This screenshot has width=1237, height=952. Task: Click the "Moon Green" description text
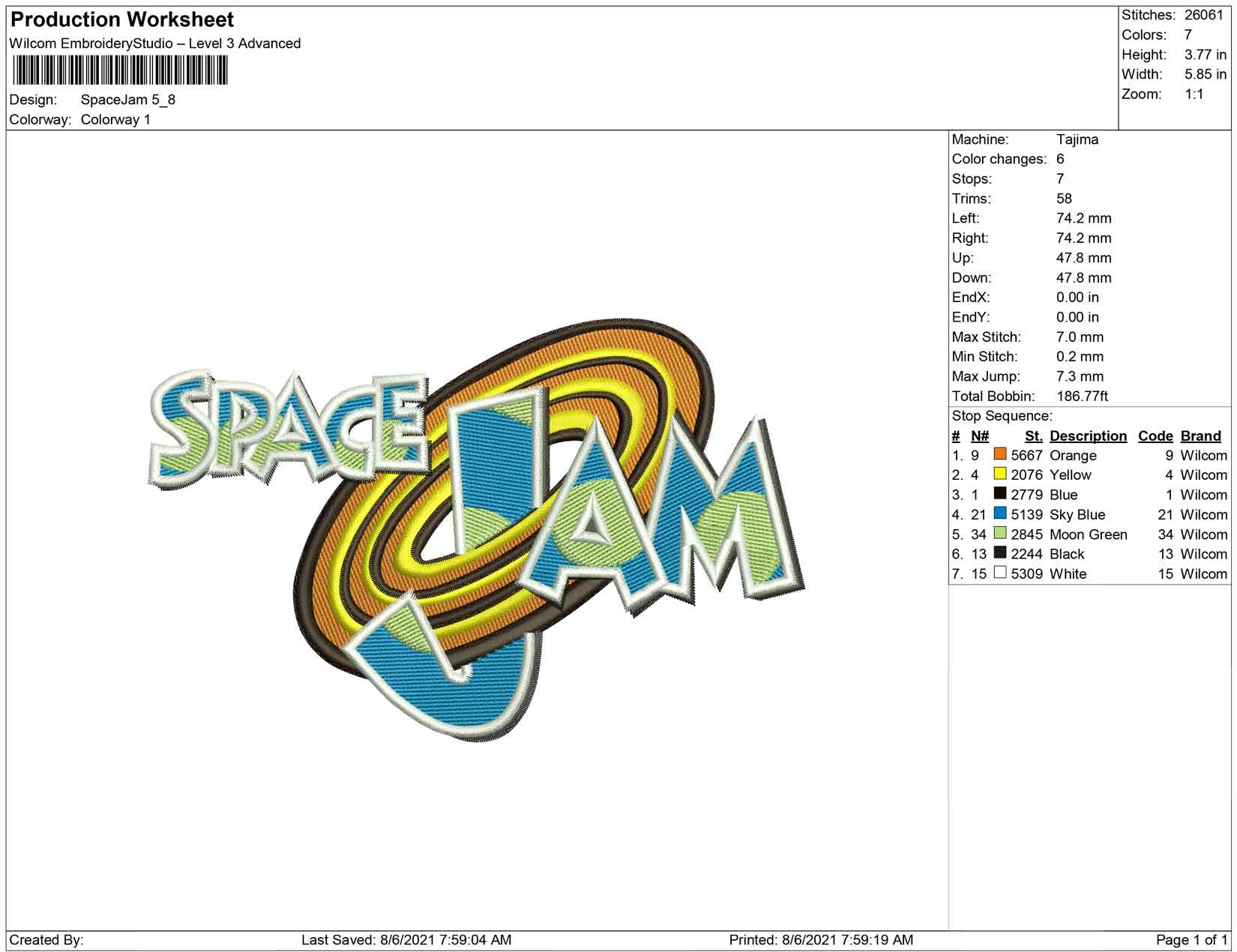pos(1089,534)
